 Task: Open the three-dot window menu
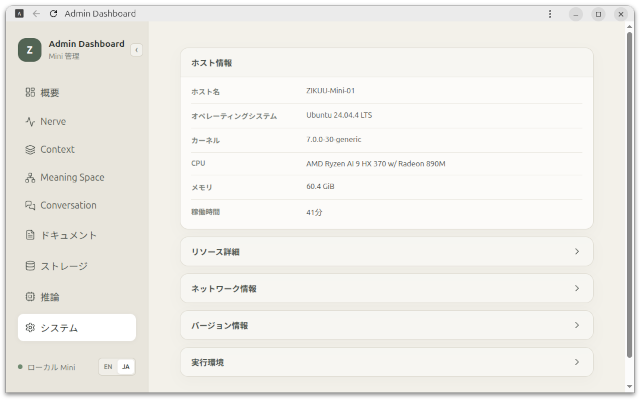point(550,14)
